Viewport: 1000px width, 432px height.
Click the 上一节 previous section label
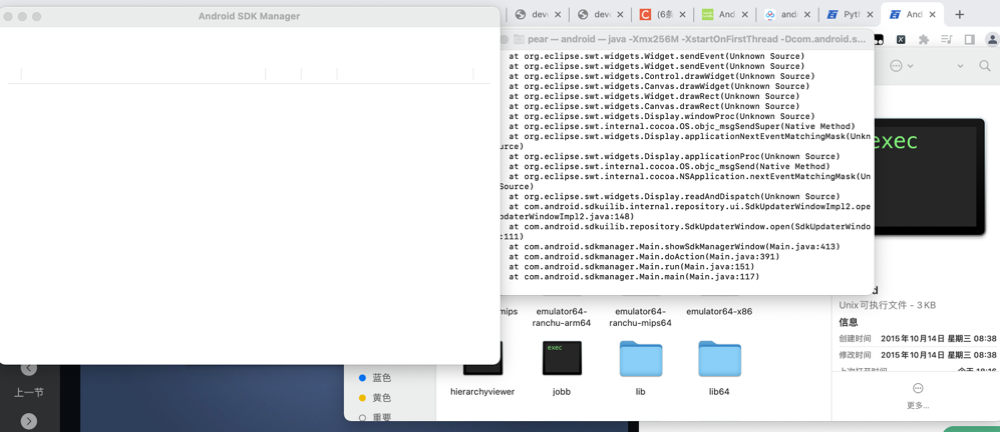click(29, 392)
